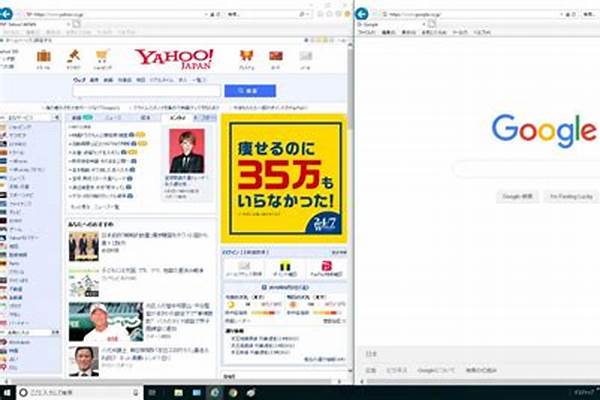Open 表示 menu in Google window
The height and width of the screenshot is (400, 600).
[408, 33]
